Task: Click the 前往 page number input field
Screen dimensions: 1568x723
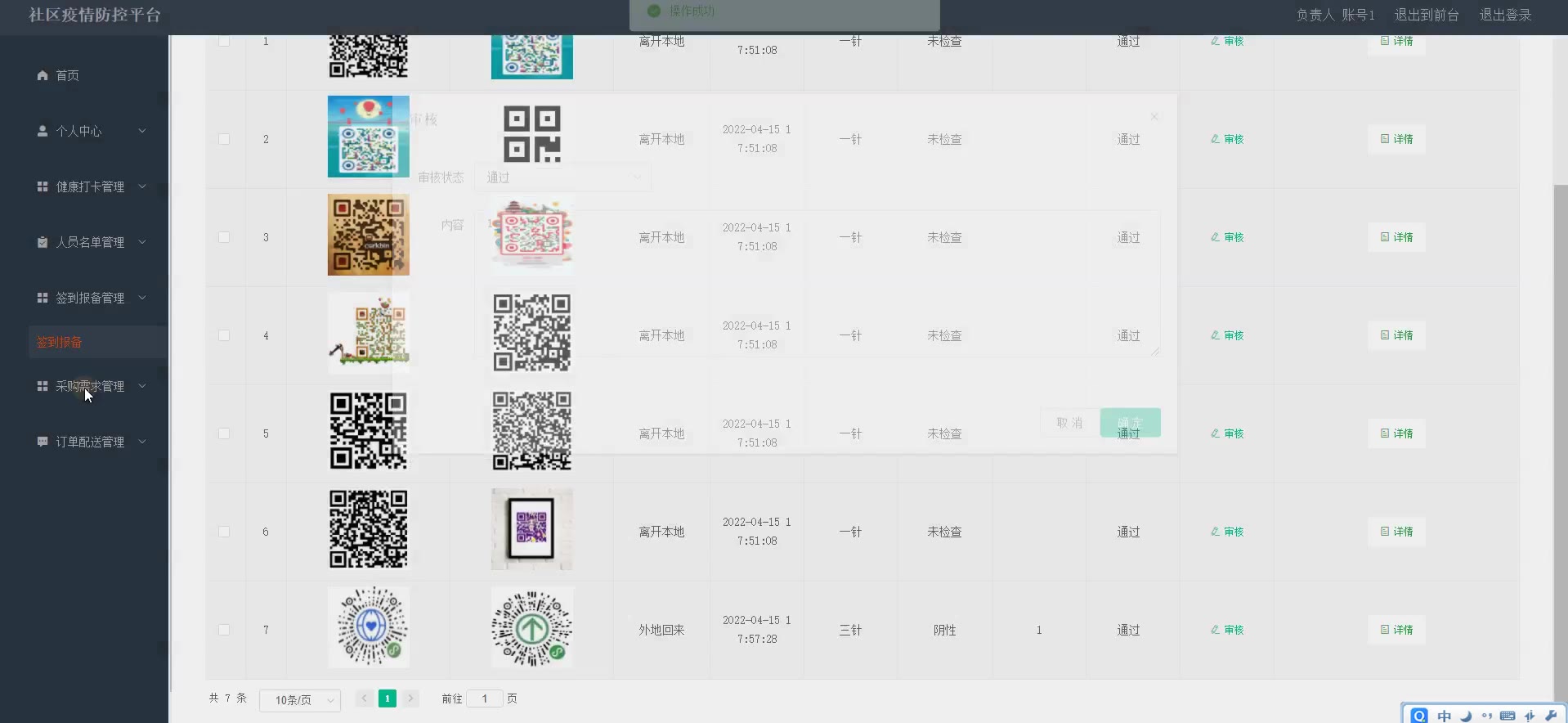Action: coord(485,698)
